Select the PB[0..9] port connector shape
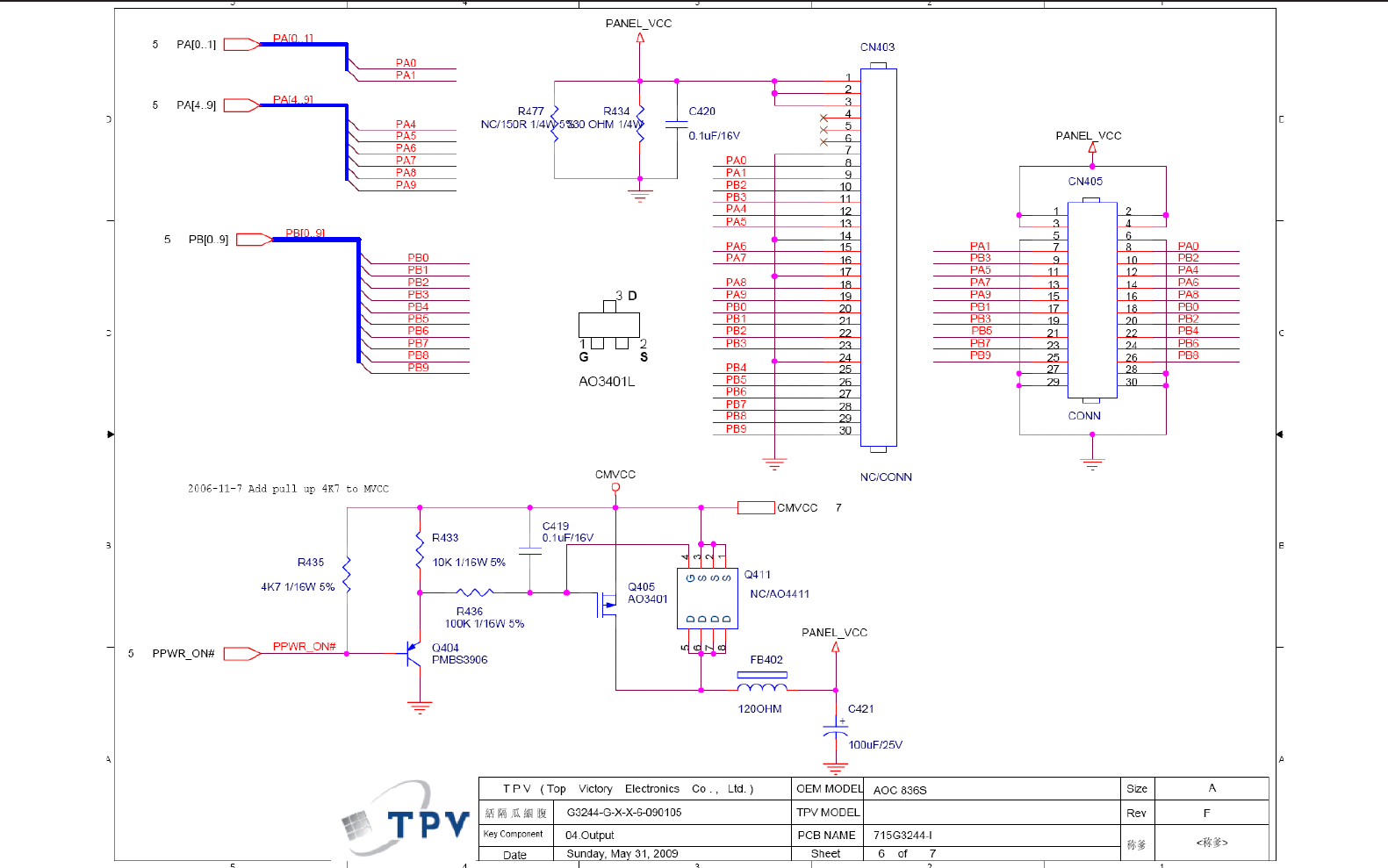1388x868 pixels. click(255, 240)
